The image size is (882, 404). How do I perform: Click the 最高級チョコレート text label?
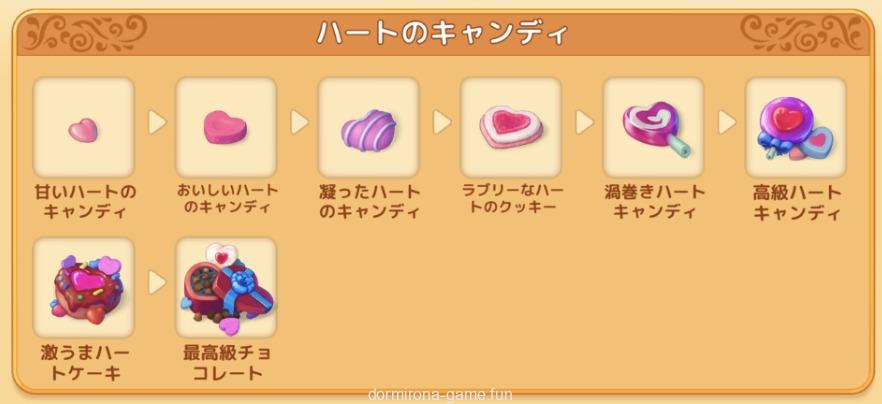pyautogui.click(x=227, y=363)
